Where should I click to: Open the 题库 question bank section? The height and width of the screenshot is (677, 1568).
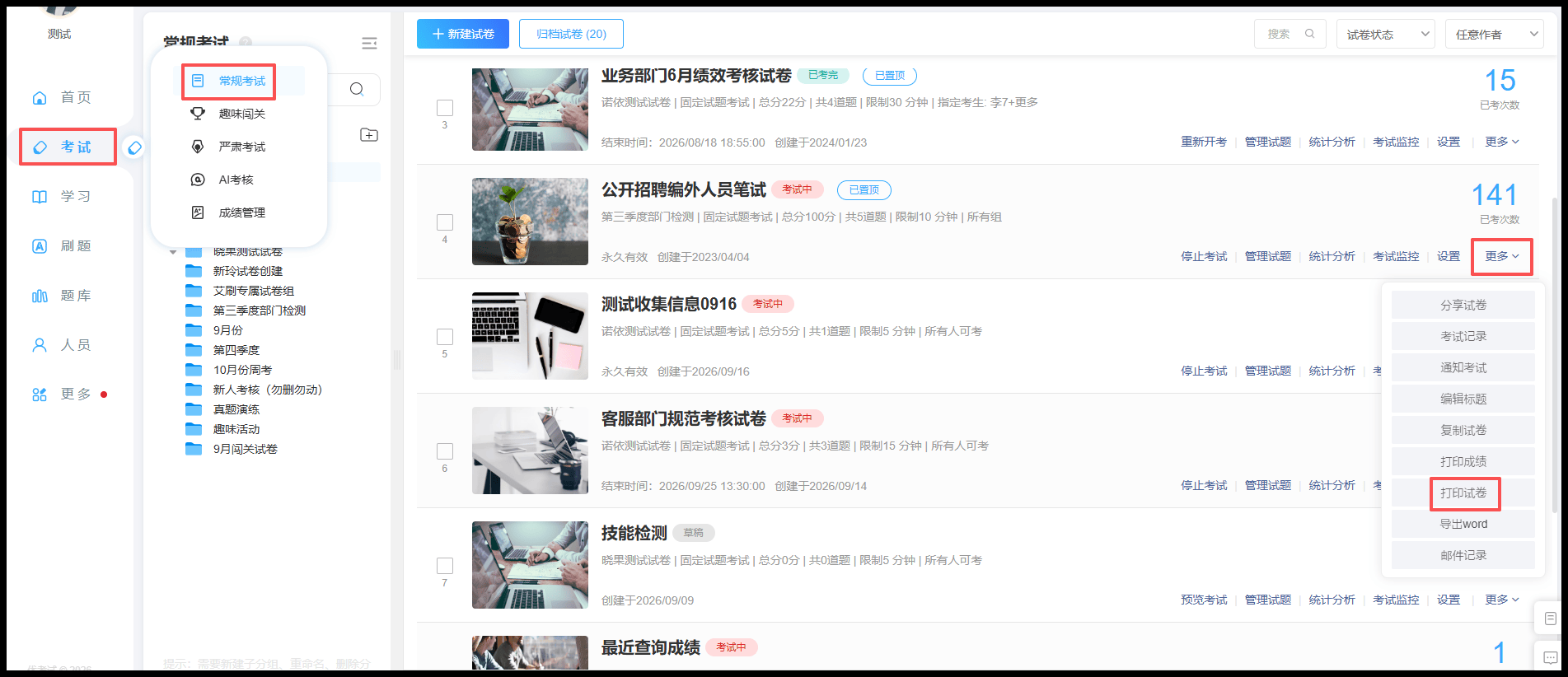(x=61, y=295)
